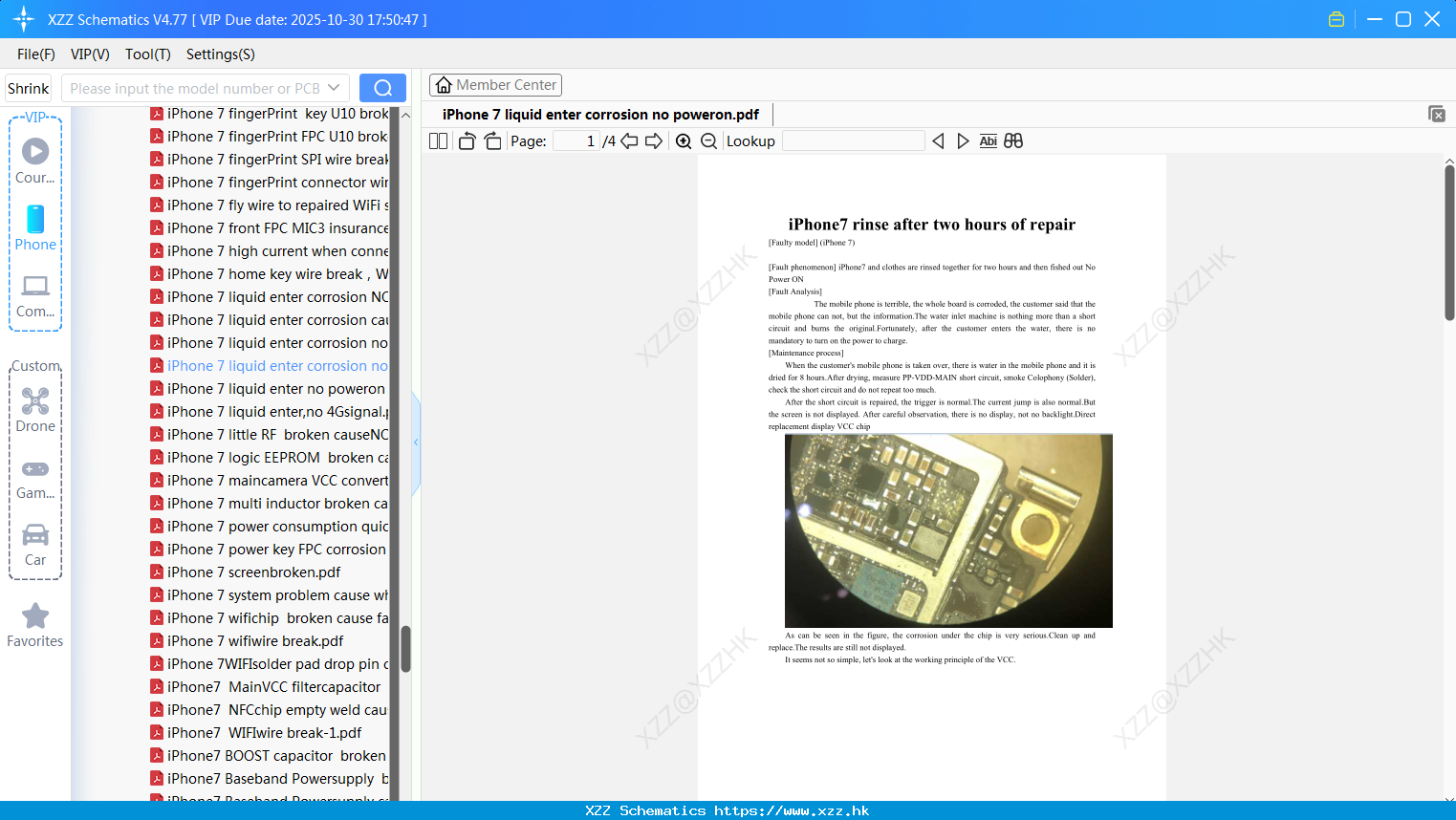Screen dimensions: 1456x820
Task: Find previous lookup result
Action: 938,141
